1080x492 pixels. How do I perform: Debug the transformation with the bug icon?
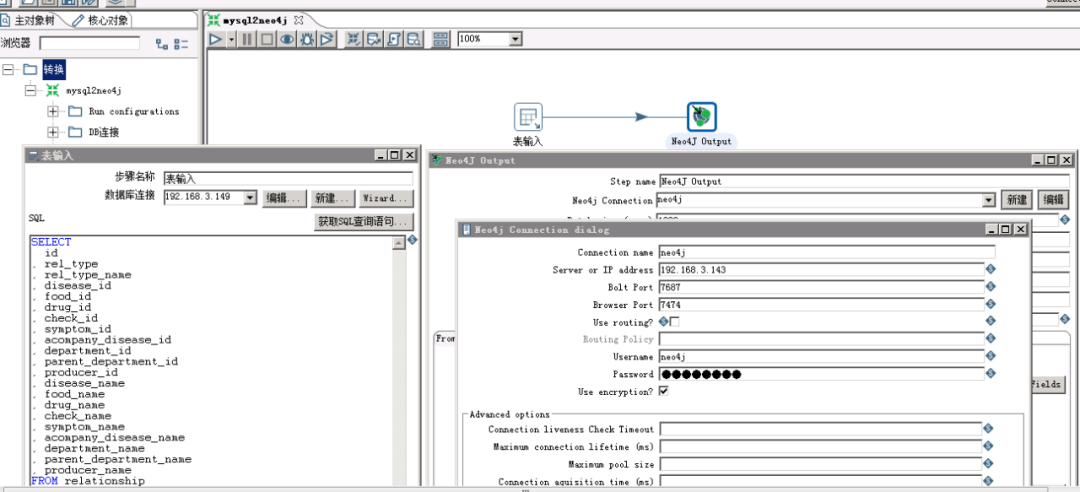307,39
